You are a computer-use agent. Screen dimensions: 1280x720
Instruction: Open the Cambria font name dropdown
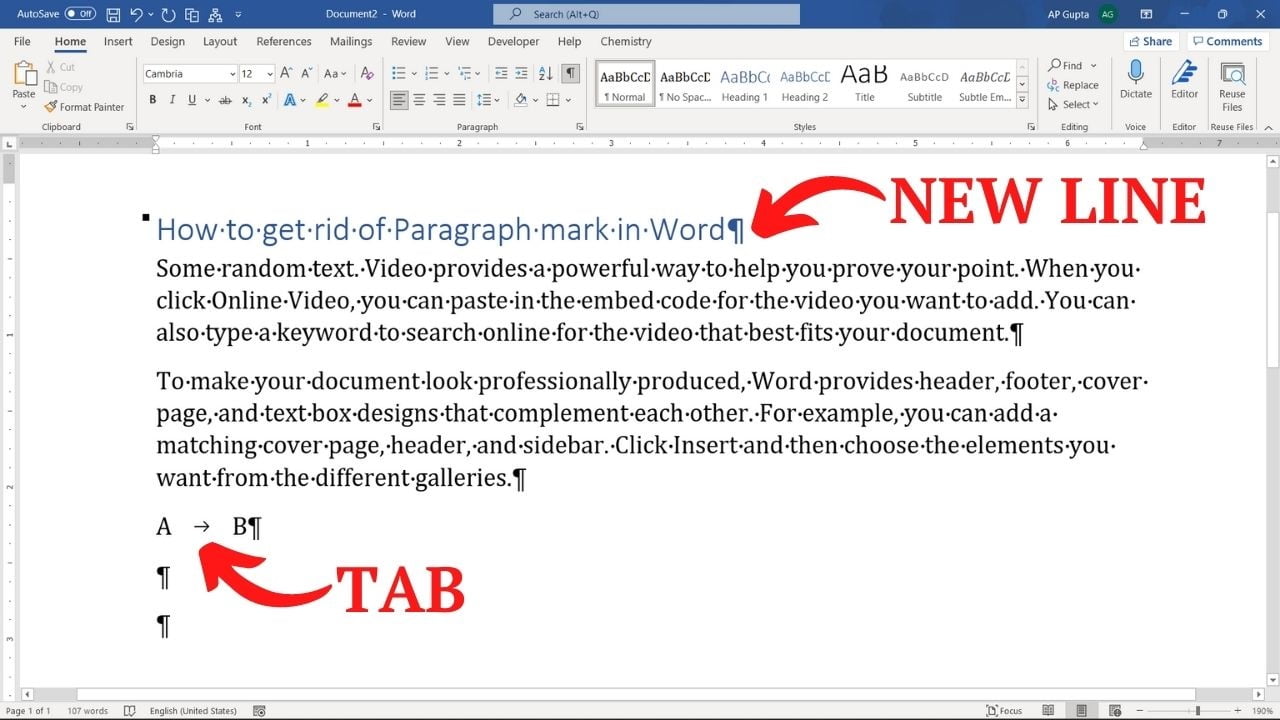232,74
